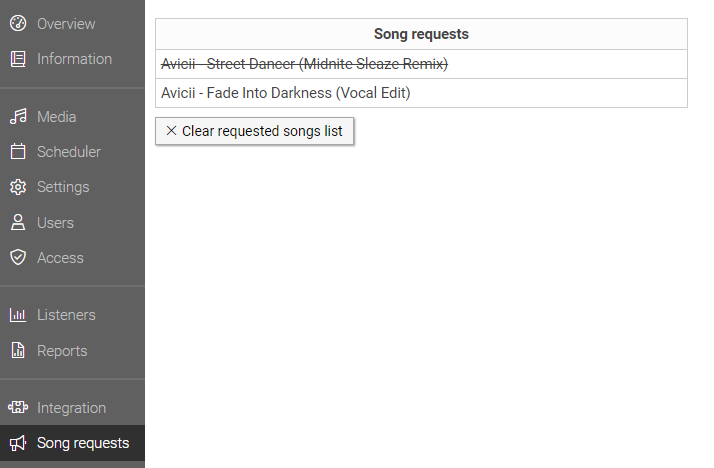Click the Song requests megaphone icon
The image size is (714, 468).
(18, 443)
